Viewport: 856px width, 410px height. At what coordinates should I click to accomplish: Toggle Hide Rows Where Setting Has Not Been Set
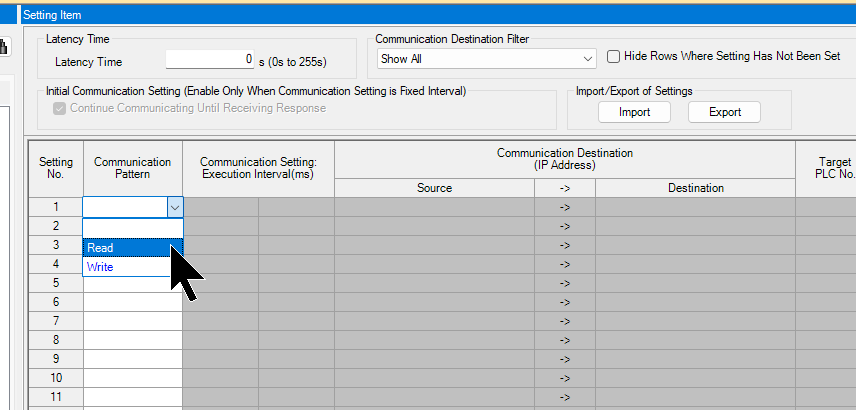614,56
